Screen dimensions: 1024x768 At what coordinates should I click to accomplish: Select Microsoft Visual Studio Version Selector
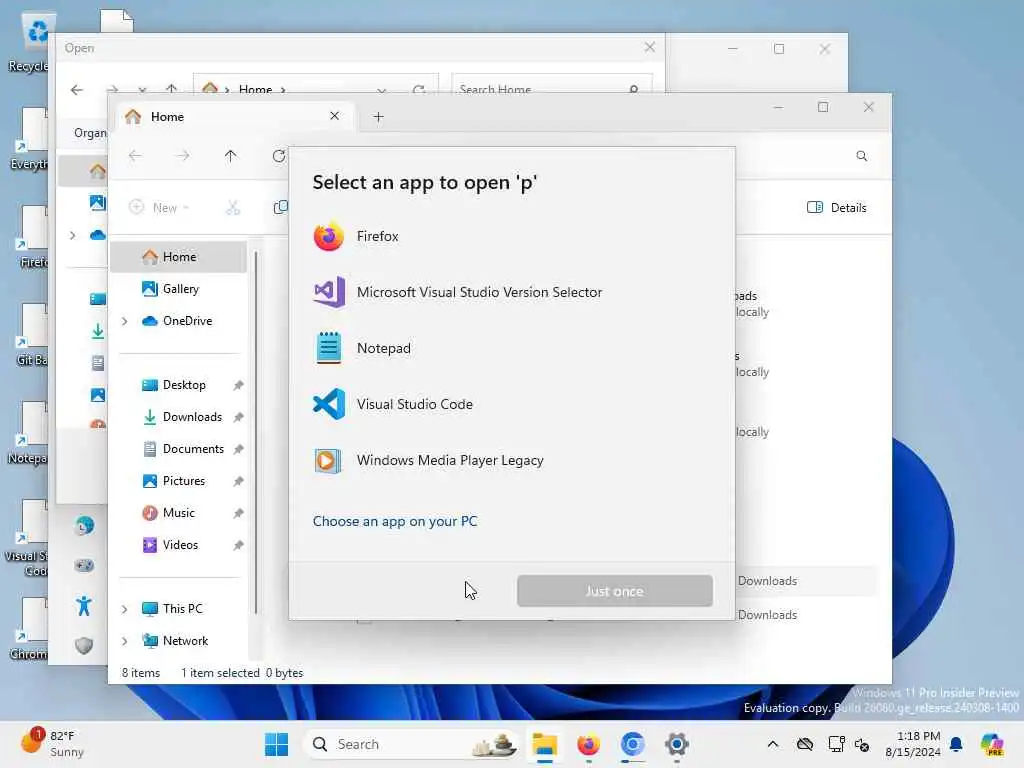511,292
